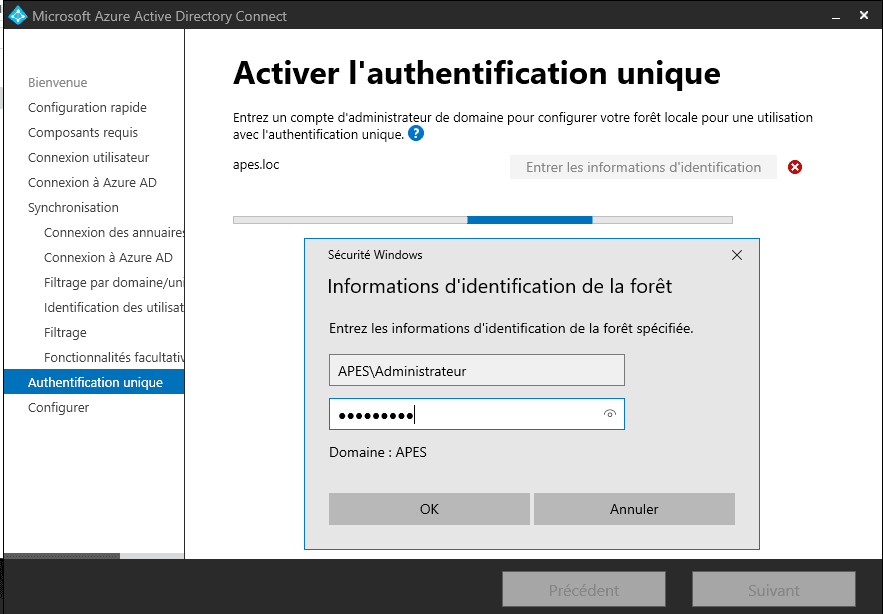This screenshot has width=883, height=614.
Task: Go to Composants requis step
Action: point(83,132)
